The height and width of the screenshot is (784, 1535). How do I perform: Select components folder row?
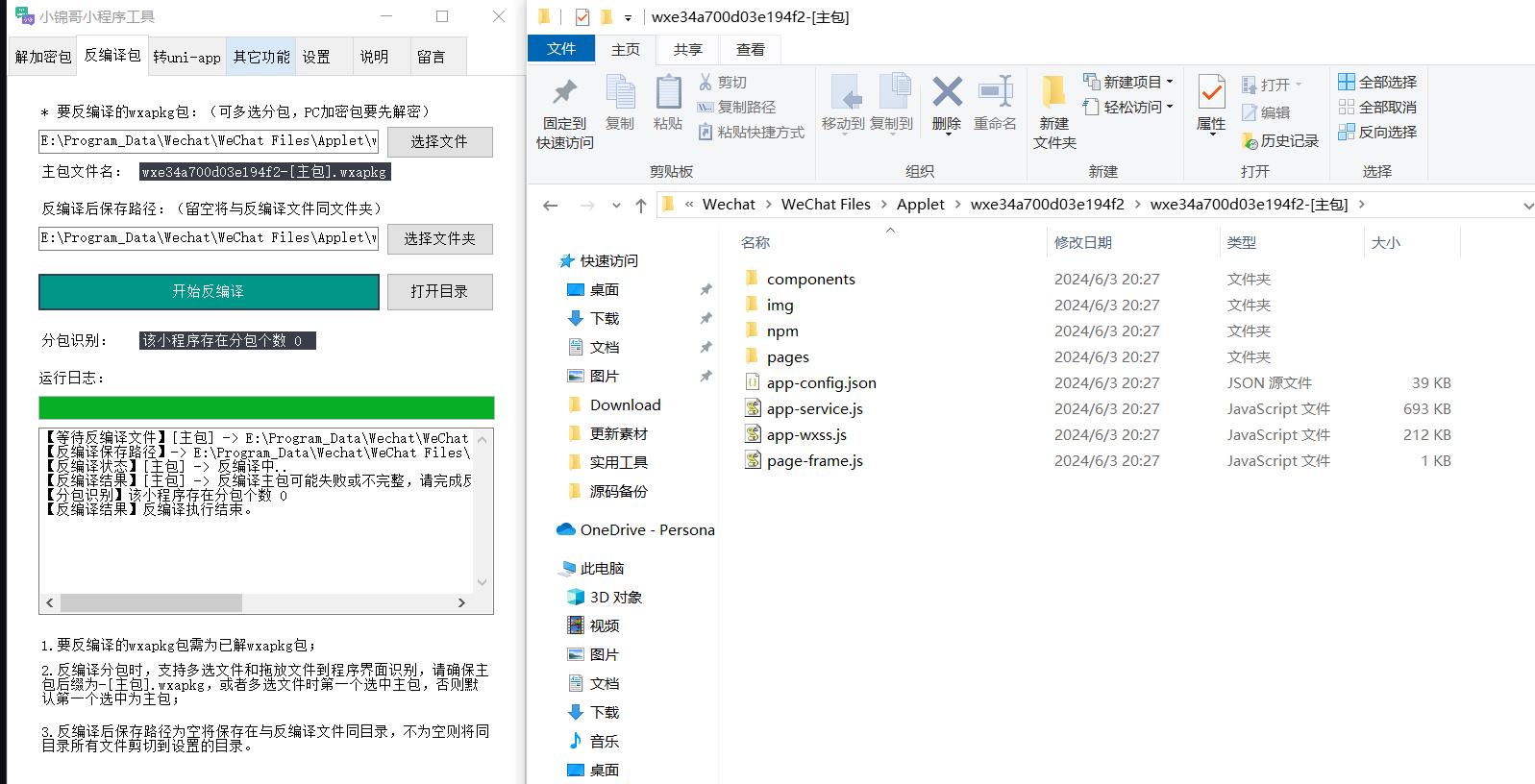click(1098, 280)
